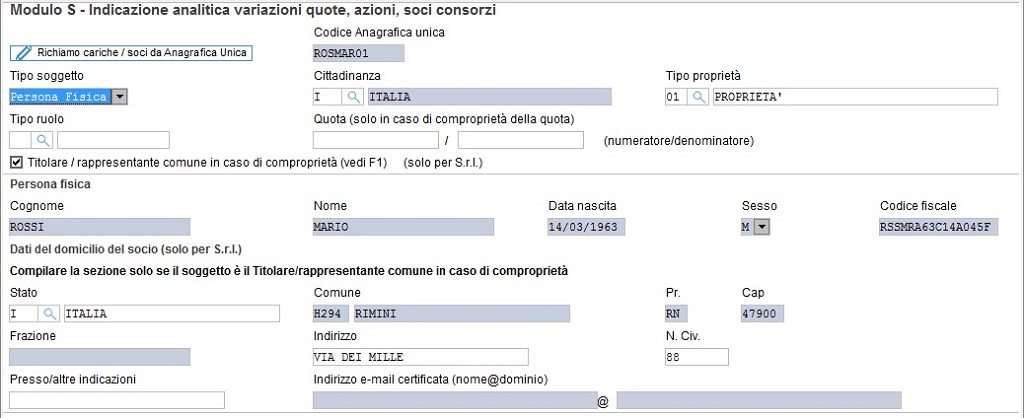Expand the Tipo soggetto dropdown arrow
1024x418 pixels.
click(x=120, y=97)
